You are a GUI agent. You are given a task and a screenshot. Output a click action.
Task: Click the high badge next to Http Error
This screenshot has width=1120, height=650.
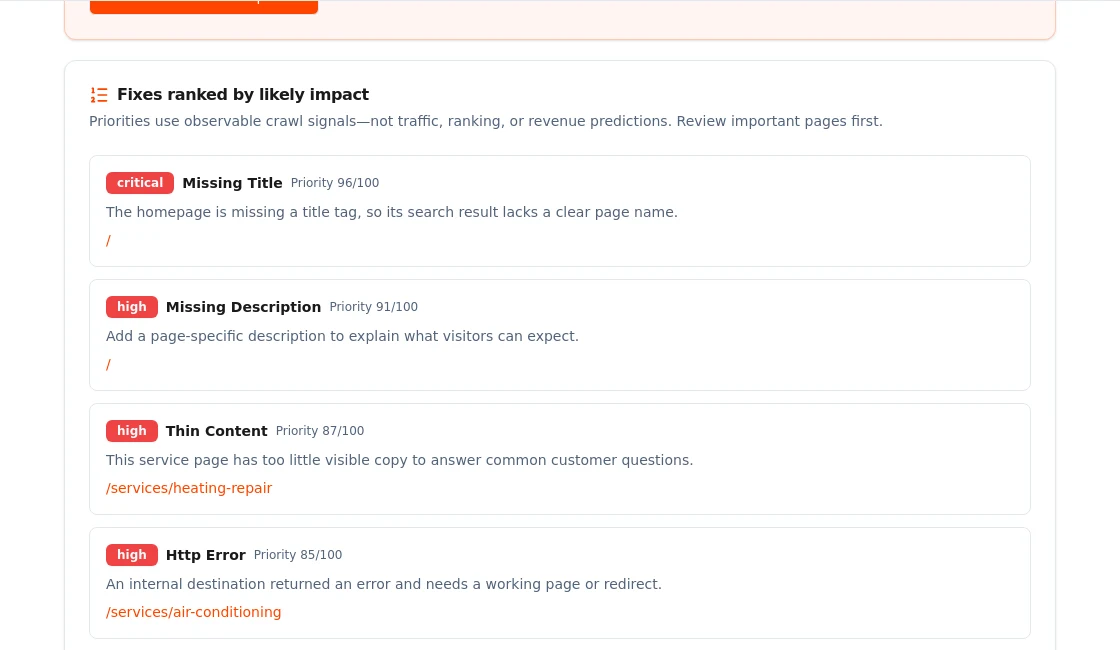132,555
